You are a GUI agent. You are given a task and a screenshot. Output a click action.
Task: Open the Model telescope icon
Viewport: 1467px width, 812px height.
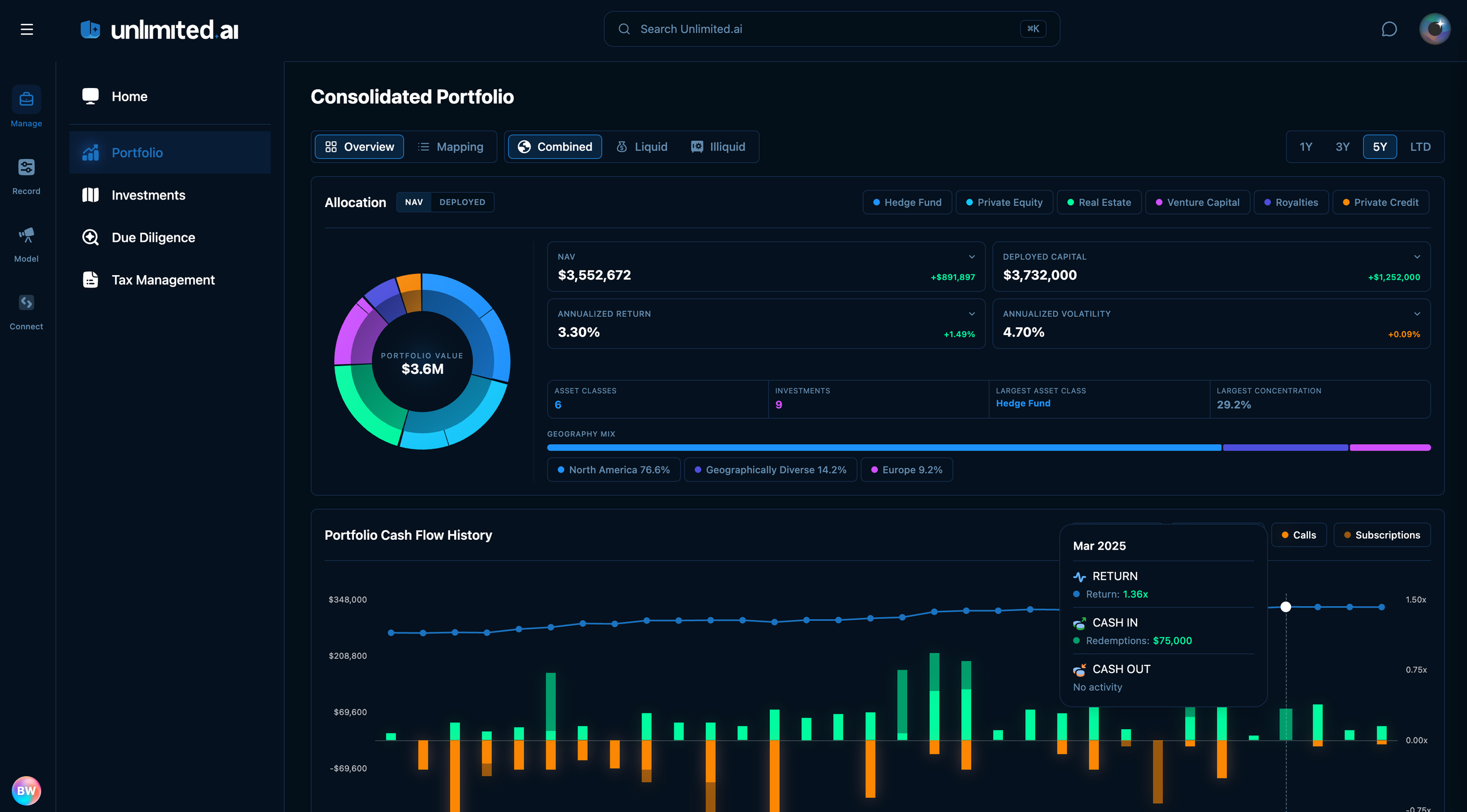point(26,235)
